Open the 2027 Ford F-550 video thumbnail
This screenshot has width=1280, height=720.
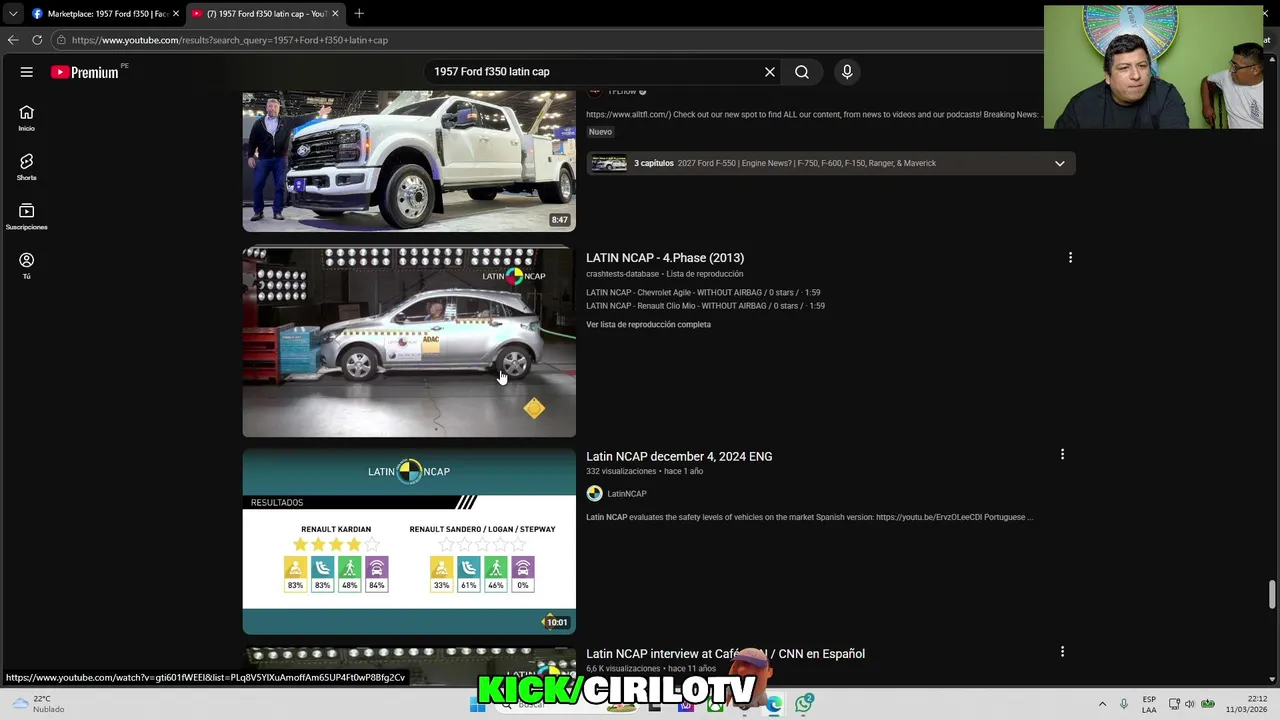click(409, 161)
